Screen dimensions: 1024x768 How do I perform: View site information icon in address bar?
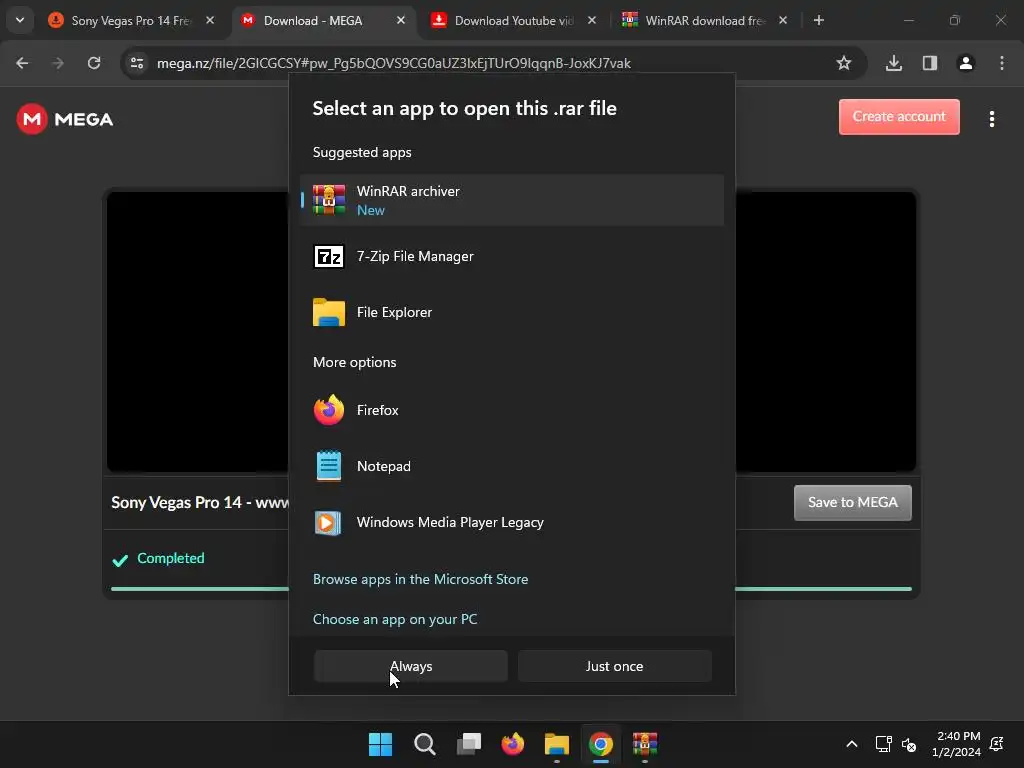click(x=137, y=63)
